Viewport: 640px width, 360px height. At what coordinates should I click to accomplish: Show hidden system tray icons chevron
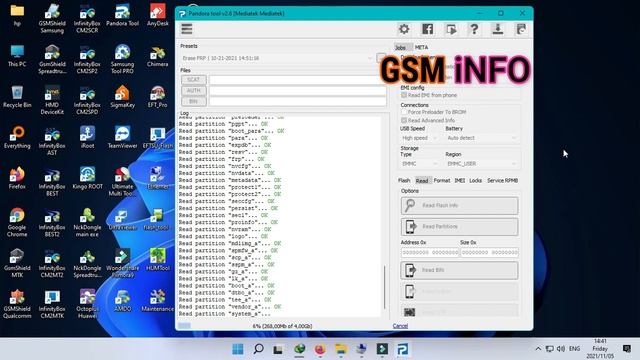coord(538,349)
